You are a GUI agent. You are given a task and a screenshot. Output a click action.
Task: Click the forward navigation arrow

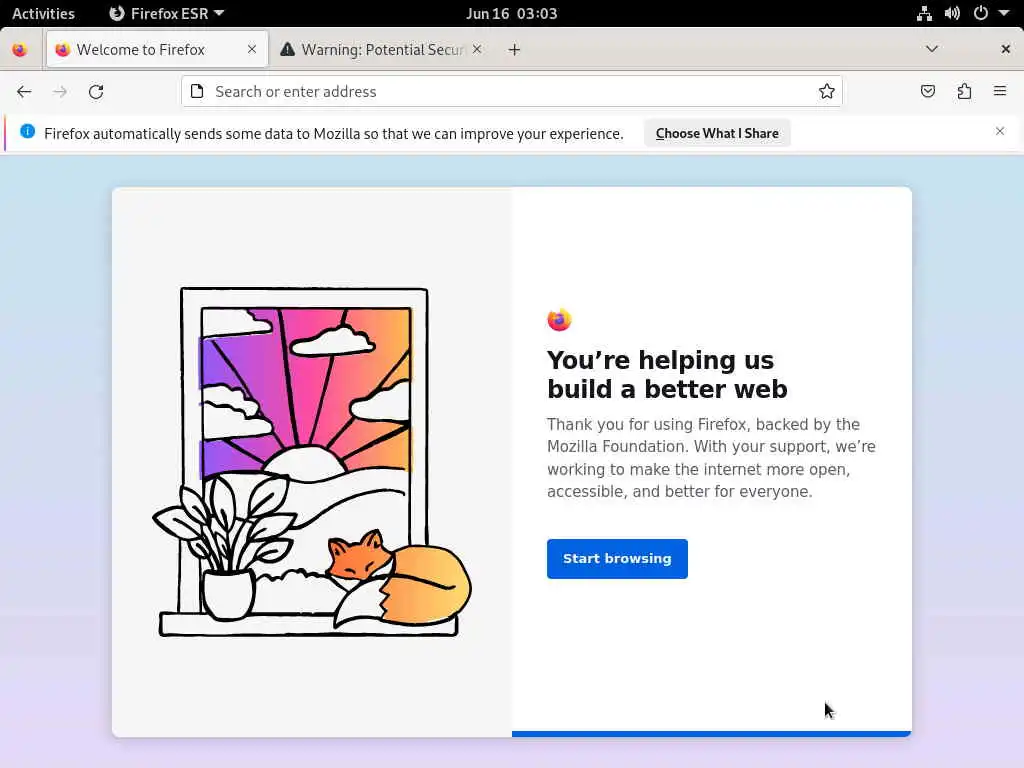tap(60, 91)
